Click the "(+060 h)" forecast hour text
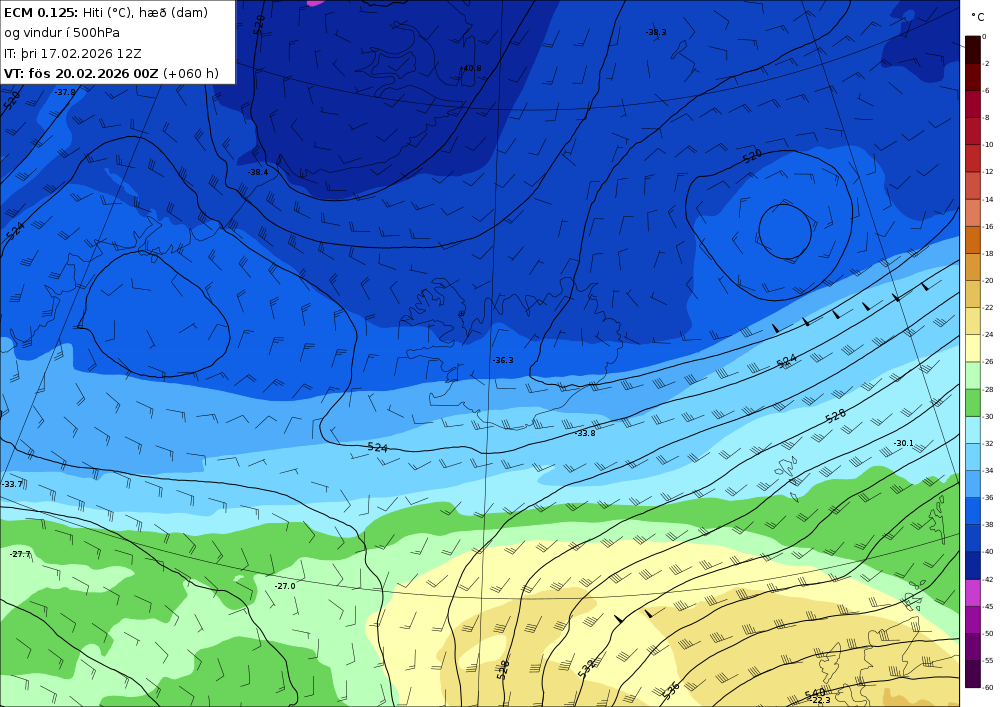 191,73
